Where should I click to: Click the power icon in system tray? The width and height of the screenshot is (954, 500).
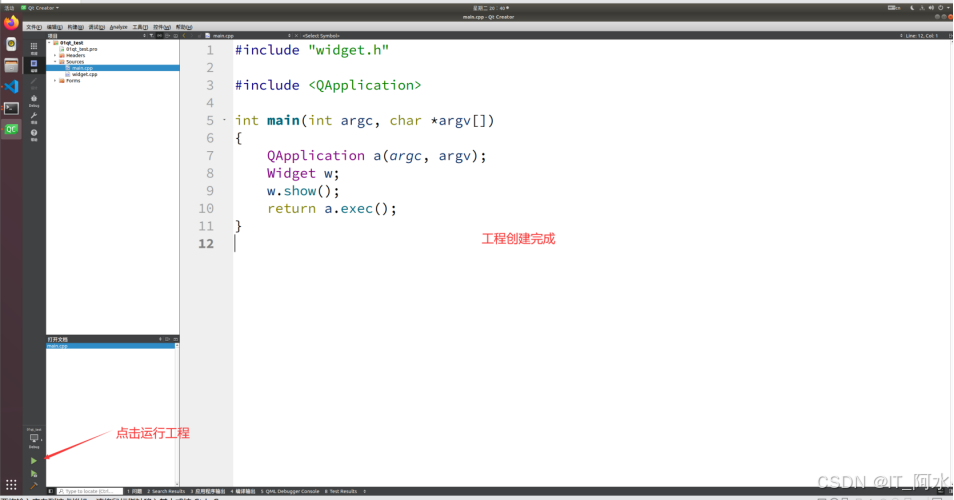941,8
